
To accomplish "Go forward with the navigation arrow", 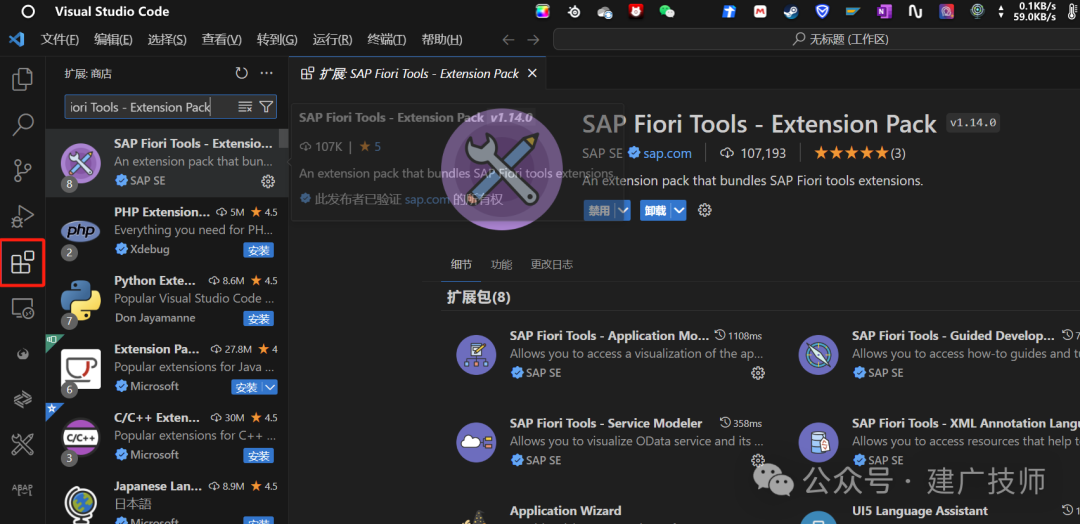I will point(533,40).
